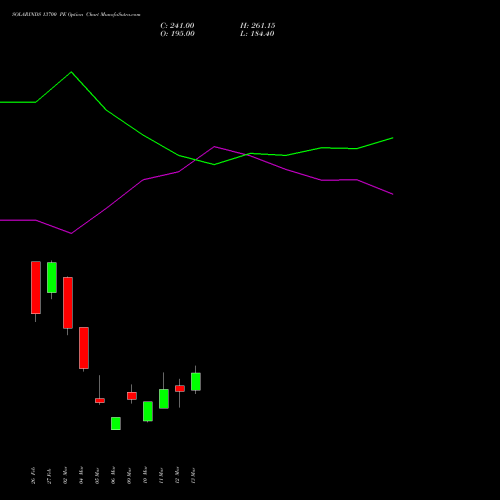
Task: Select the 06 Mar date label
Action: click(113, 475)
